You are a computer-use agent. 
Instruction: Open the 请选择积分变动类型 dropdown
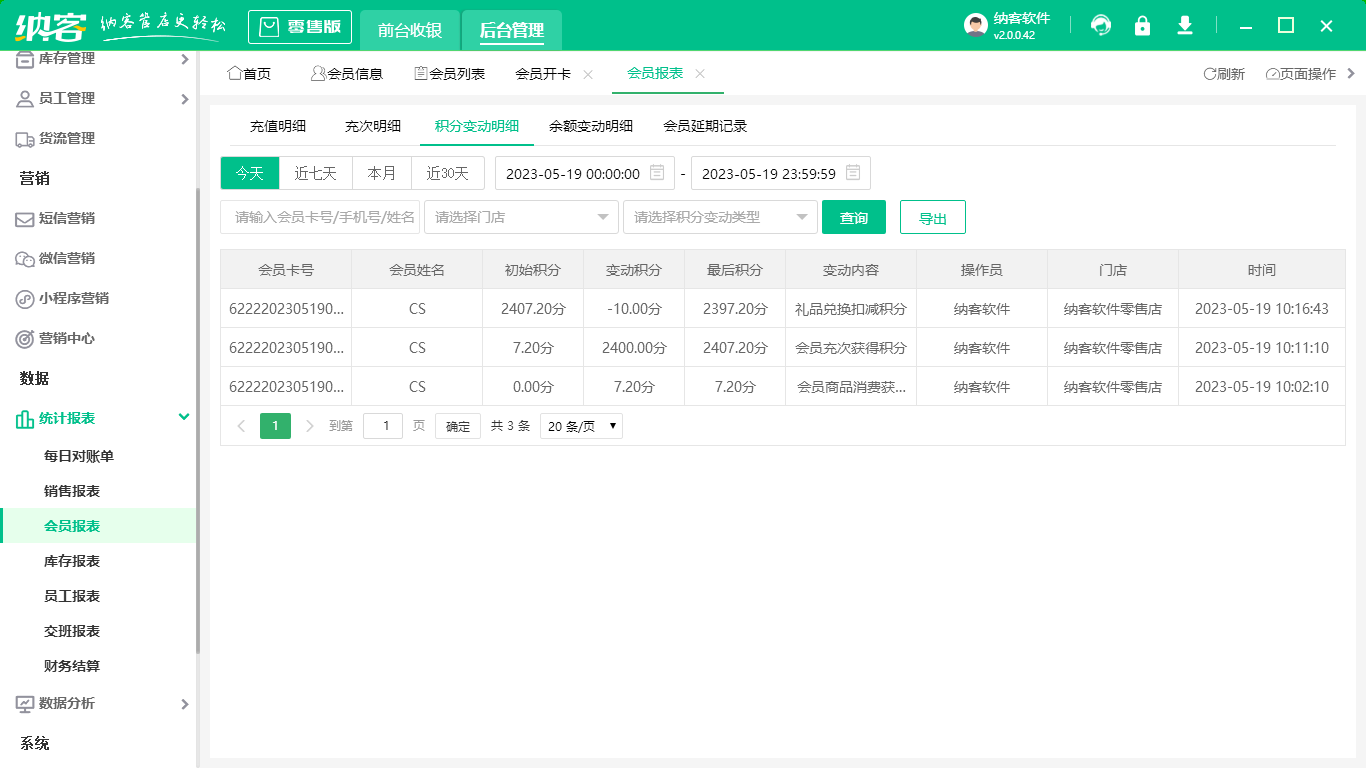coord(720,217)
